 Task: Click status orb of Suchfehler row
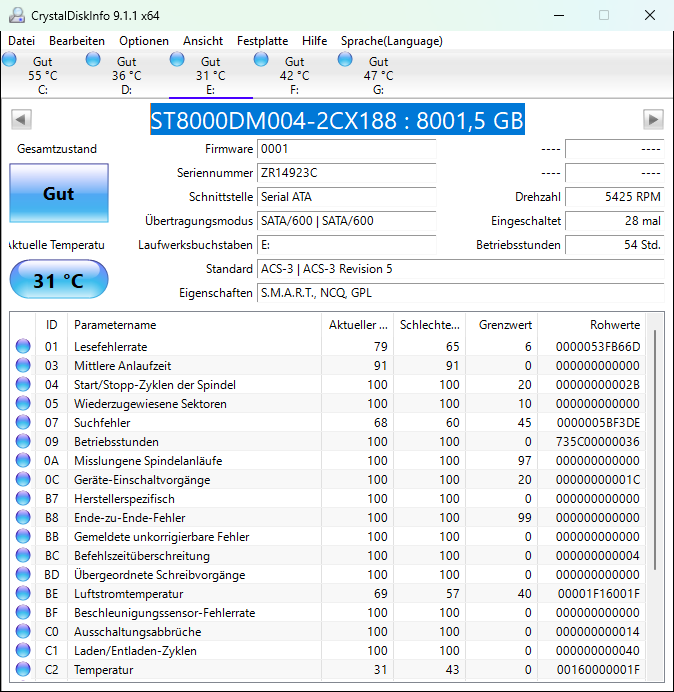point(23,422)
